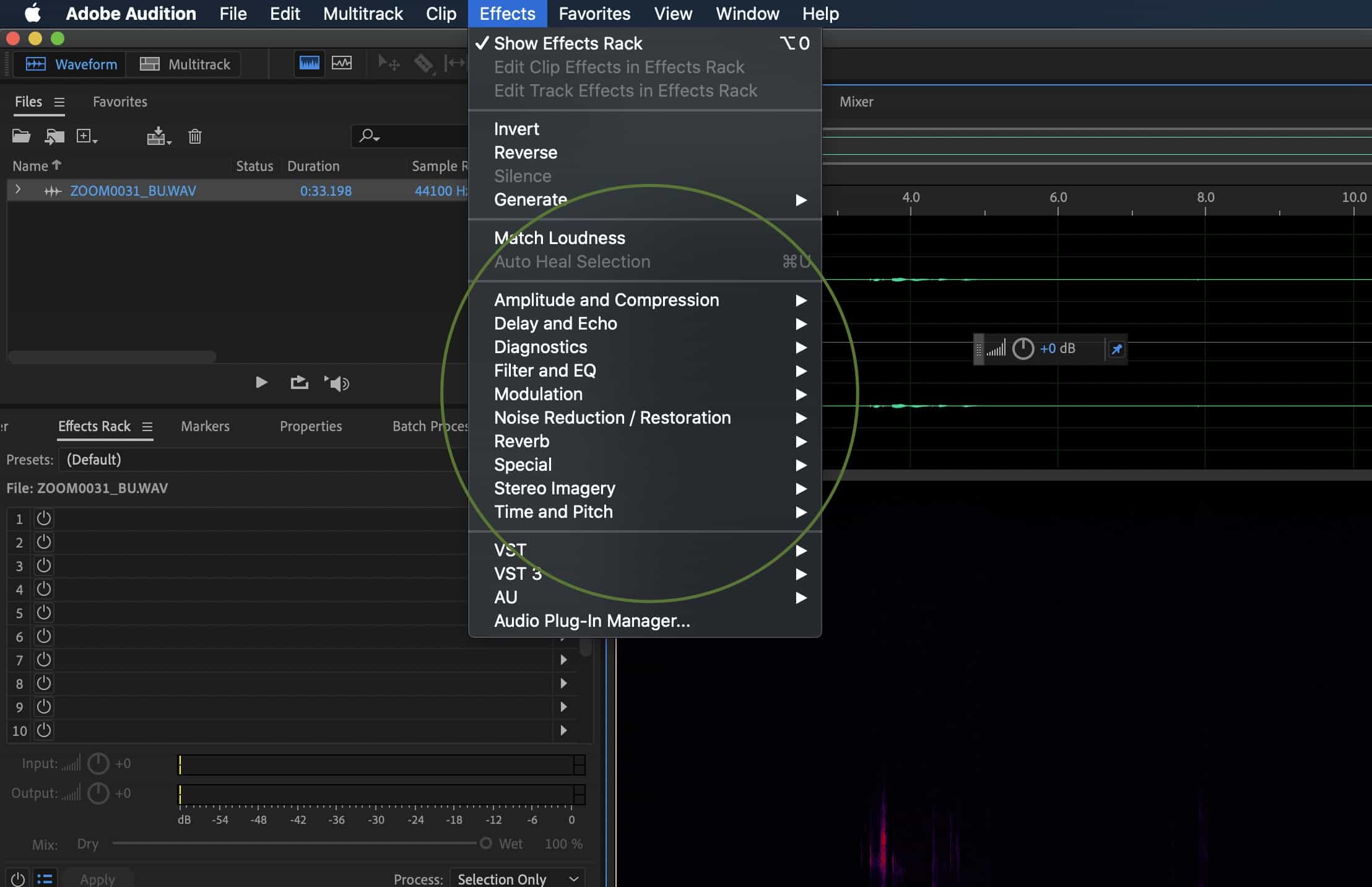Click the waveform icon beside ZOOM0031_BU.WAV

point(53,191)
